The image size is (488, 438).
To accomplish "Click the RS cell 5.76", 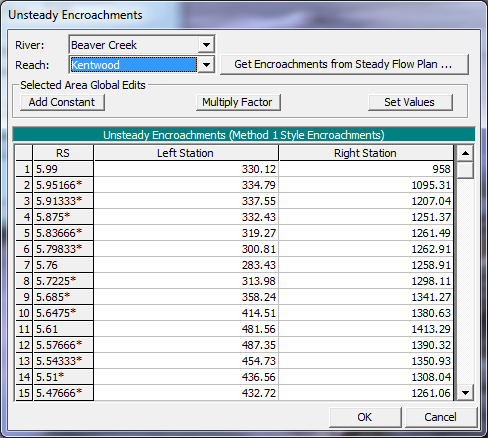I will coord(63,265).
